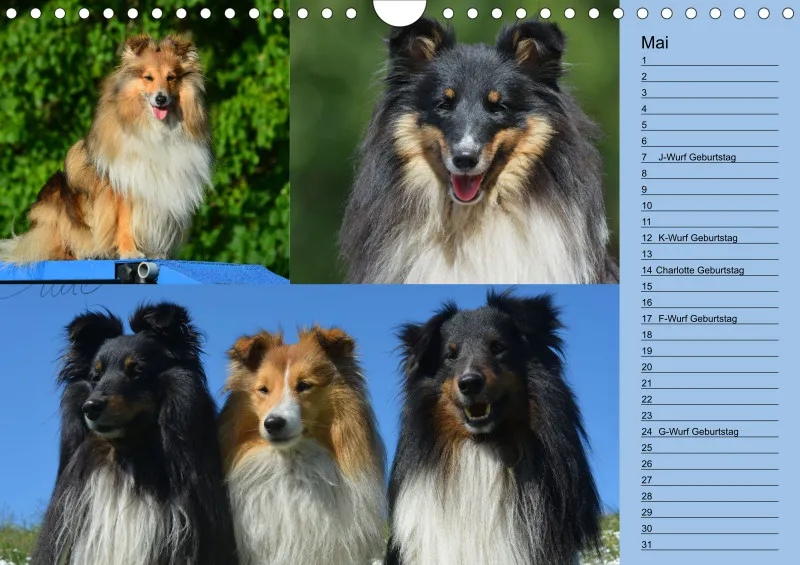Select the entry "G-Wurf Geburtstag" on day 24
800x565 pixels.
(x=698, y=431)
